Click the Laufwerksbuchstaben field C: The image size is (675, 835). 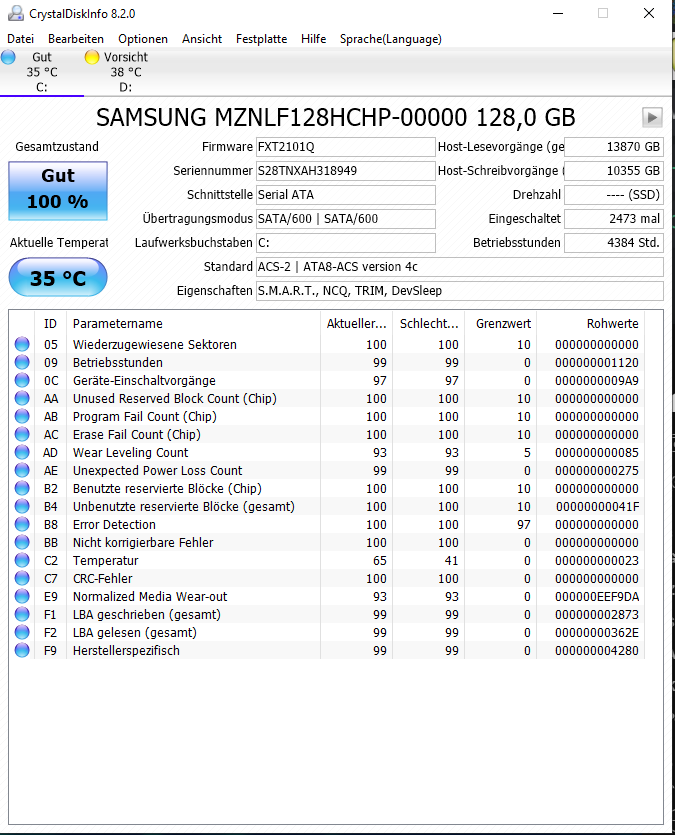(x=345, y=243)
